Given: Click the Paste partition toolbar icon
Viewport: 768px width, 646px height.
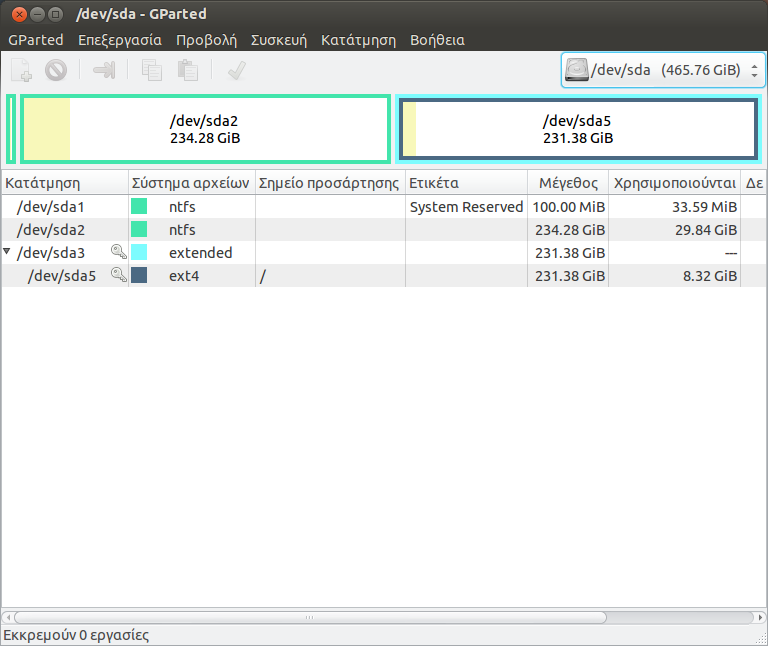Looking at the screenshot, I should (188, 70).
